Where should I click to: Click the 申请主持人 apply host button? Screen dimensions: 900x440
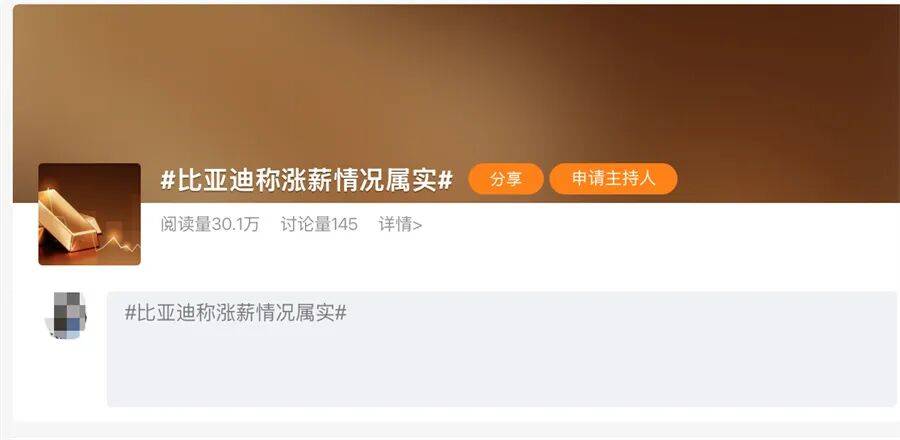pyautogui.click(x=613, y=178)
